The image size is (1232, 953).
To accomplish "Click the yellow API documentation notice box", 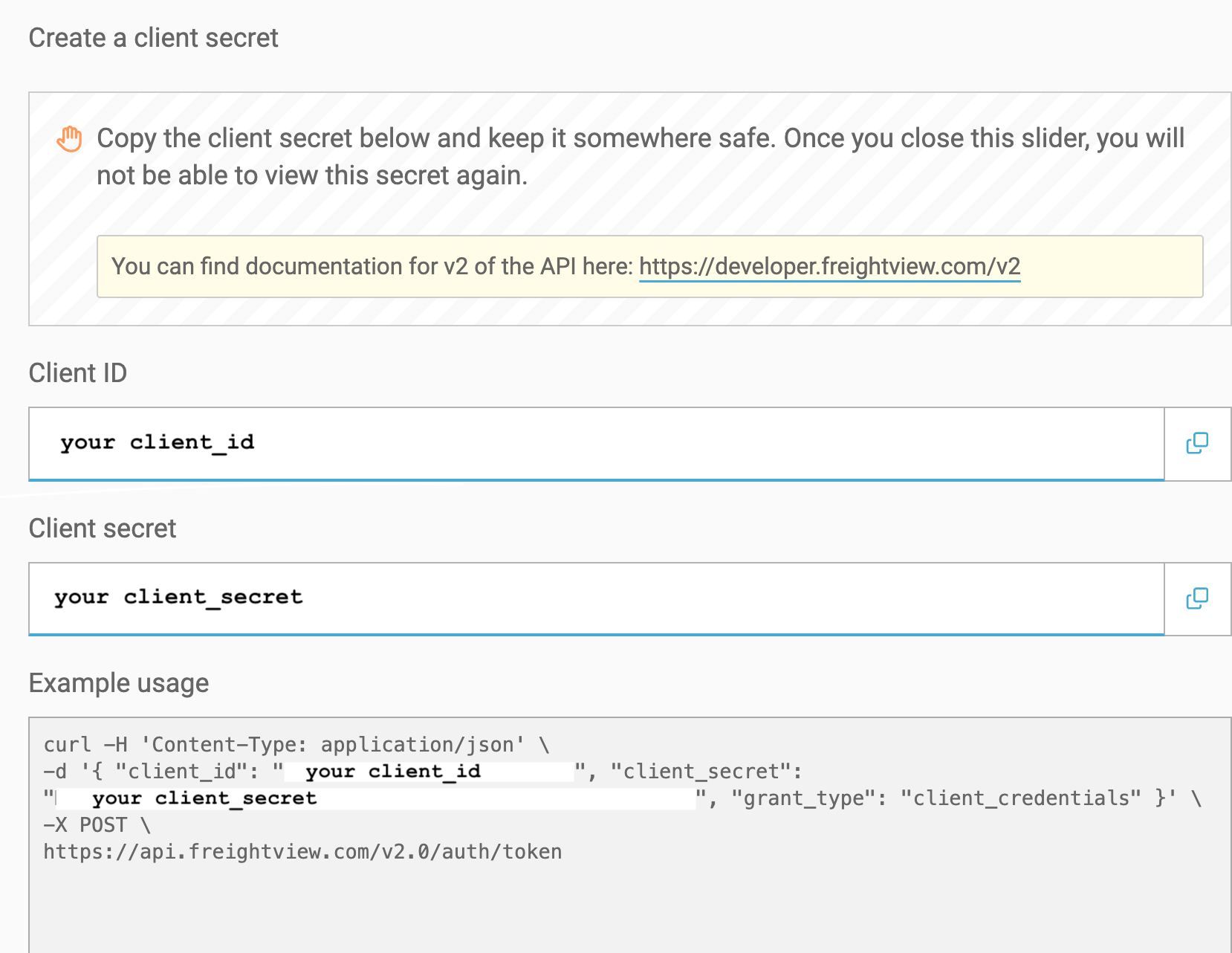I will tap(649, 266).
